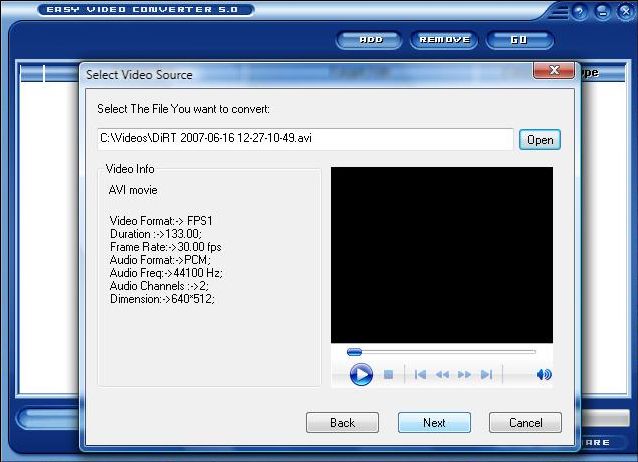This screenshot has height=462, width=638.
Task: Close the Select Video Source dialog
Action: pyautogui.click(x=553, y=73)
